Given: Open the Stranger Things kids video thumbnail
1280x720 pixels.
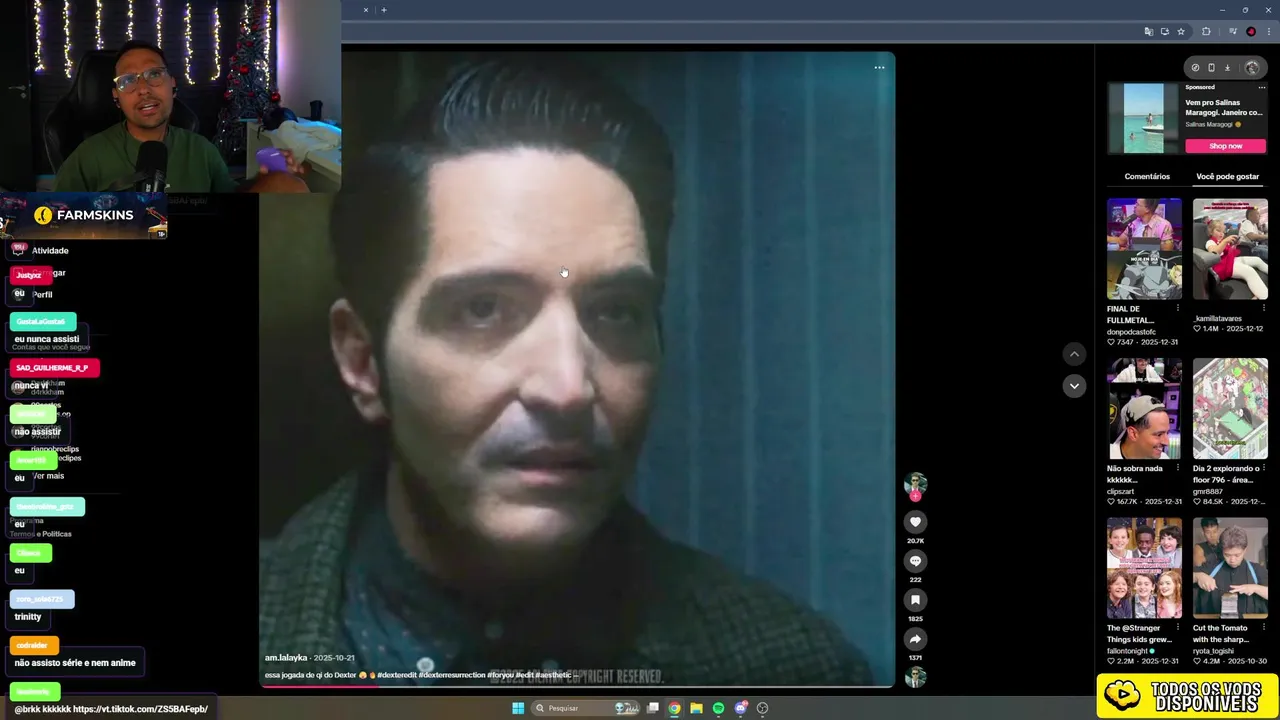Looking at the screenshot, I should point(1144,568).
